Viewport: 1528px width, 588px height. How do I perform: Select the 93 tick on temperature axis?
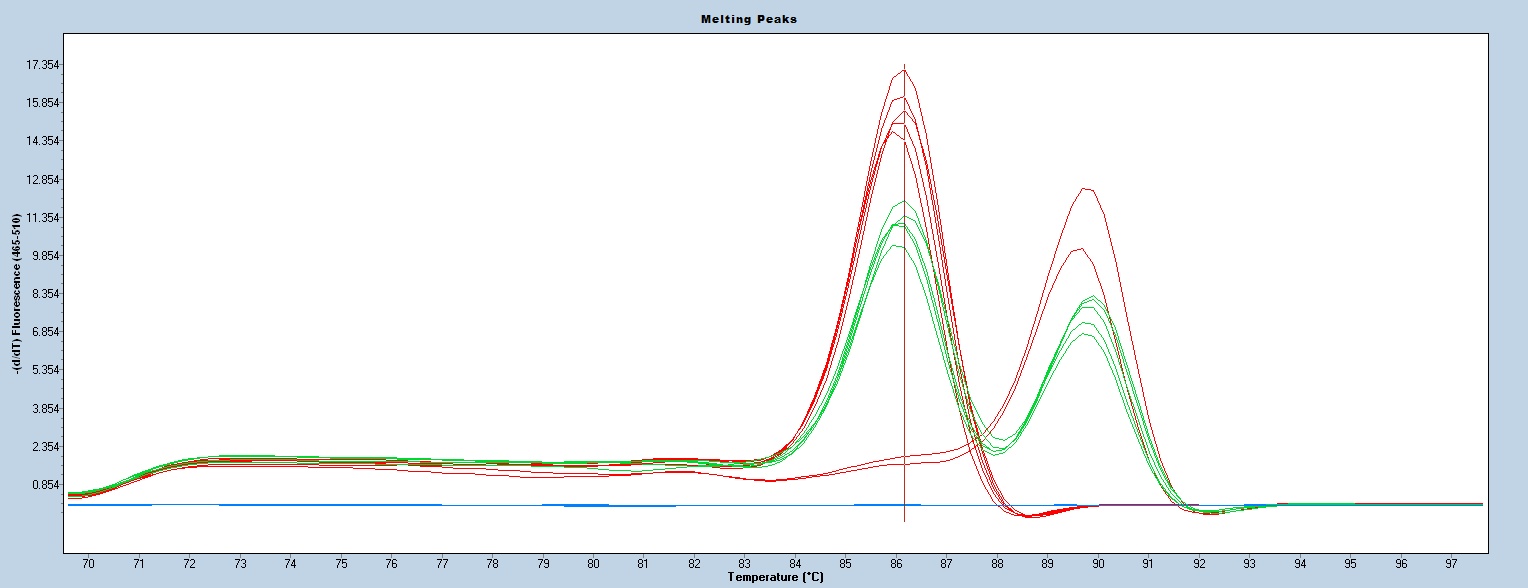pyautogui.click(x=1250, y=564)
